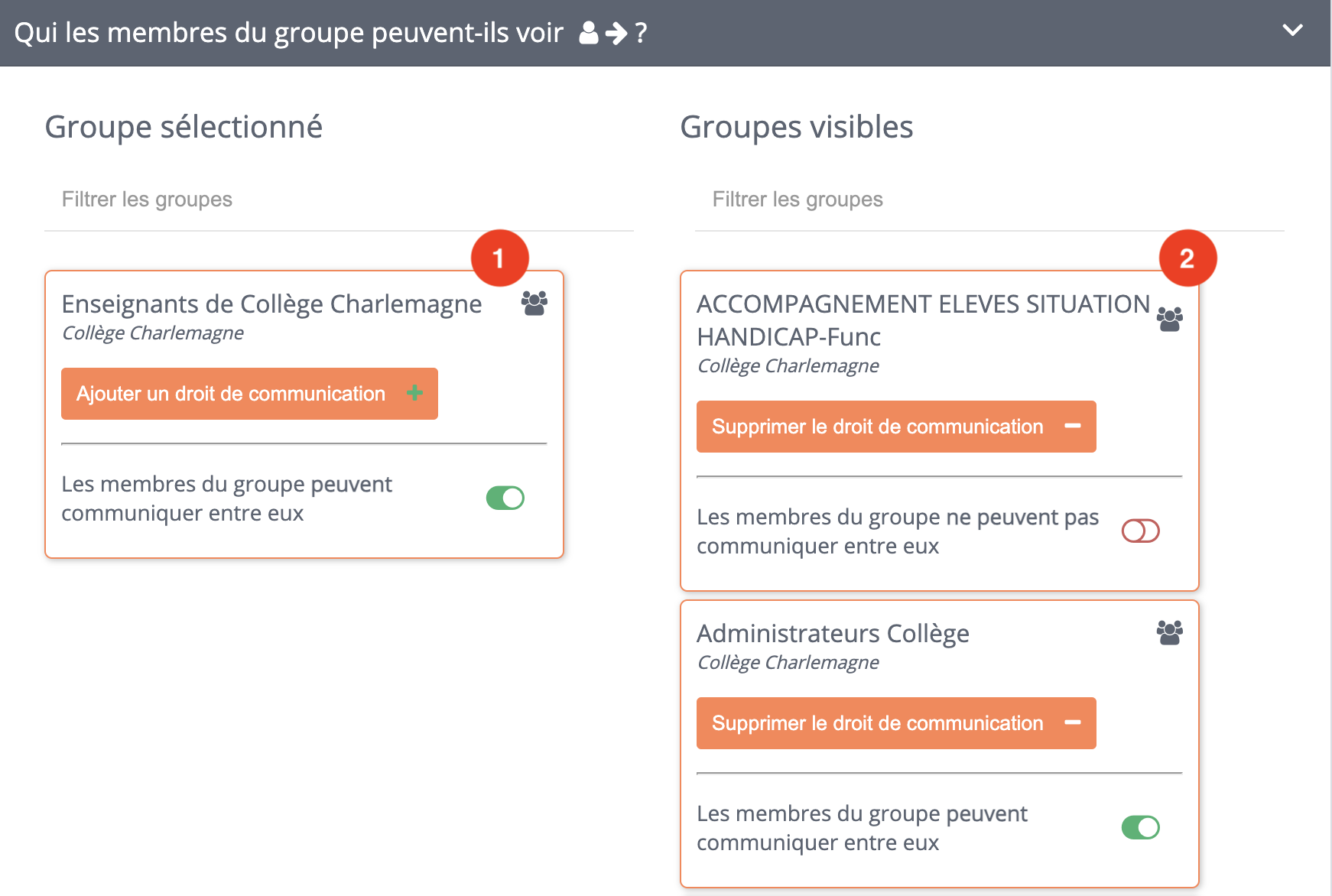Disable communication toggle for Administrateurs Collège
Screen dimensions: 1332x896
[x=1140, y=827]
